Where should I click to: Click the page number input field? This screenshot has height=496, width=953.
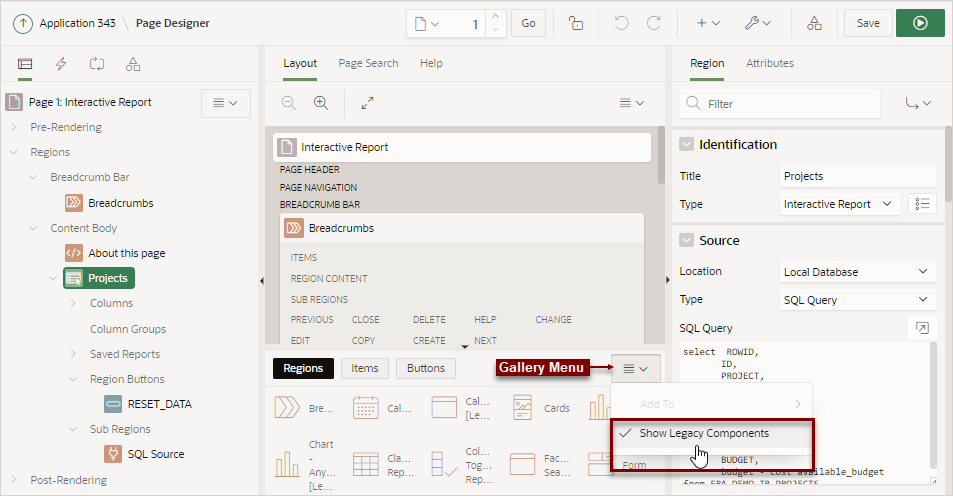(x=465, y=24)
